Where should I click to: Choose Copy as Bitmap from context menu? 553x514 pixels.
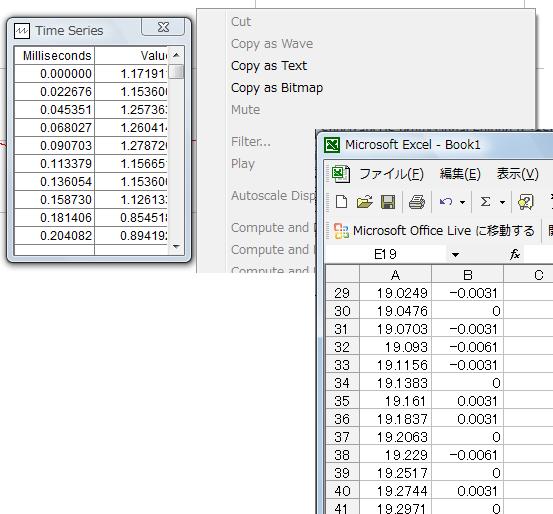click(277, 88)
